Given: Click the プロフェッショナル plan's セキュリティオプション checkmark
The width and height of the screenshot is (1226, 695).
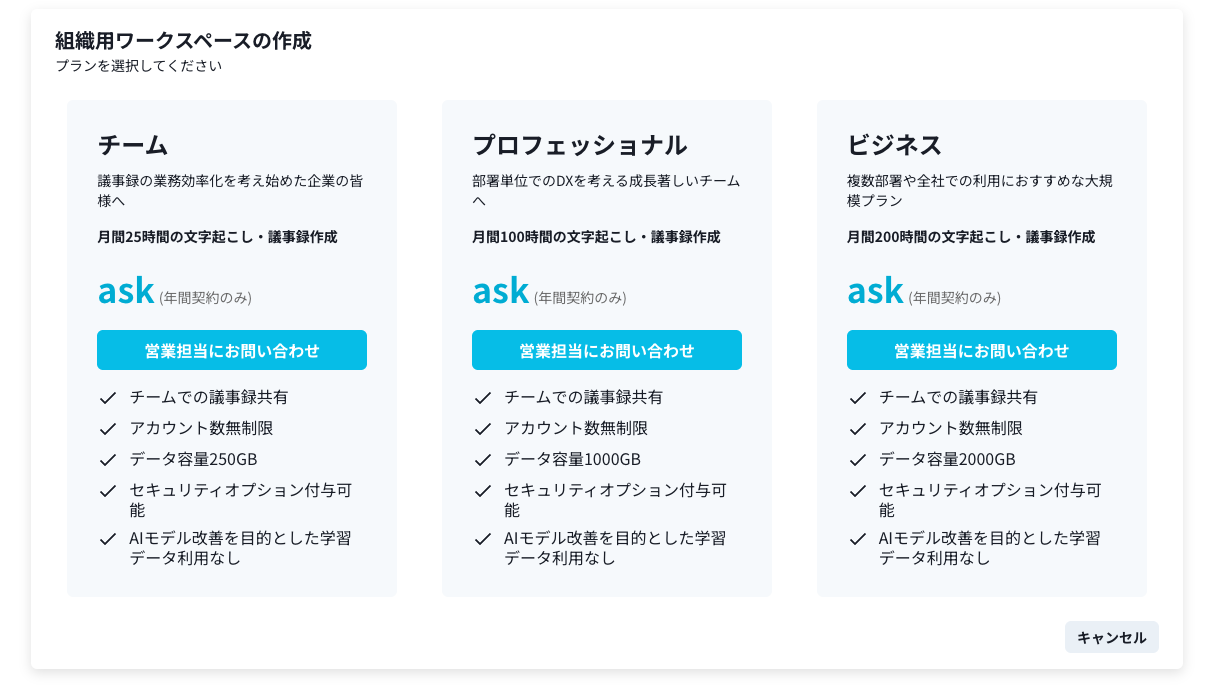Looking at the screenshot, I should (x=483, y=491).
